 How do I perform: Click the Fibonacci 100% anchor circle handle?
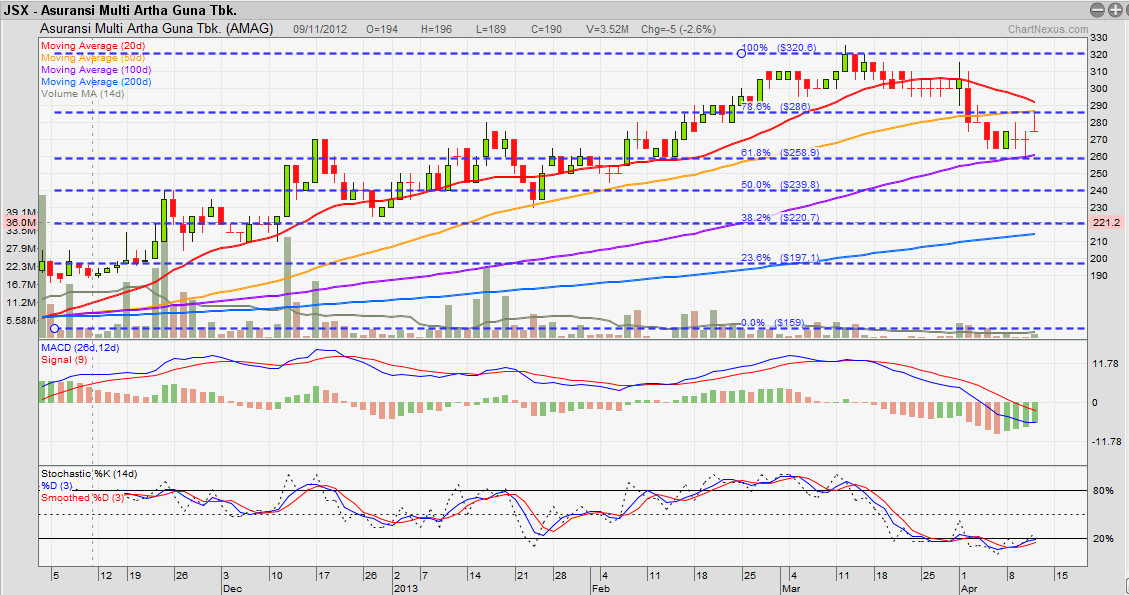741,52
